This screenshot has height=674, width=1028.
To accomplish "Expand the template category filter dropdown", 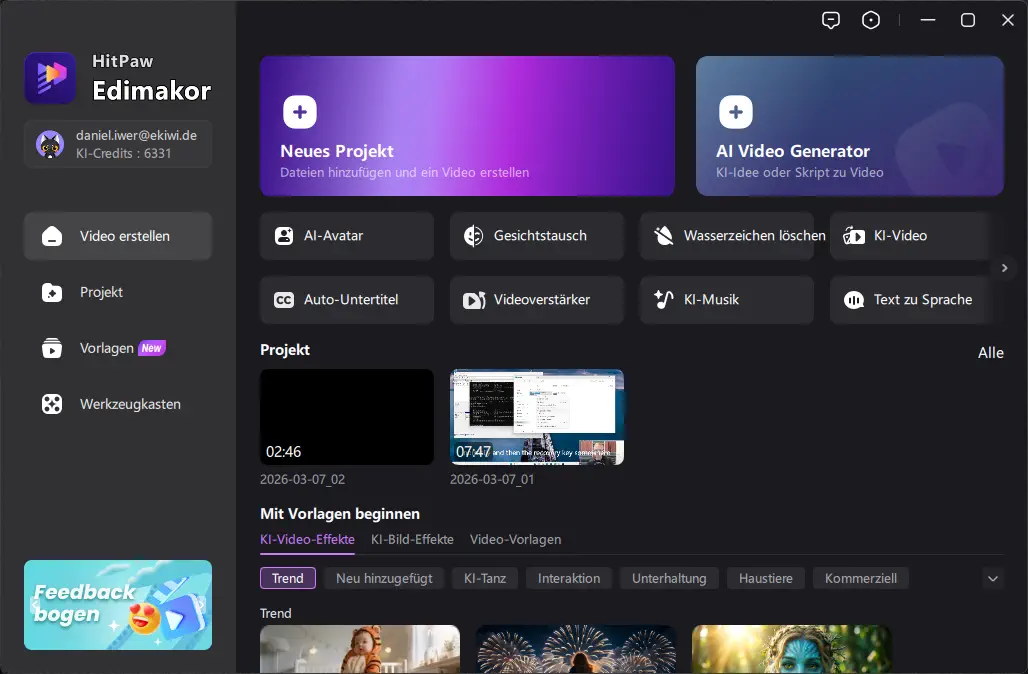I will coord(992,578).
